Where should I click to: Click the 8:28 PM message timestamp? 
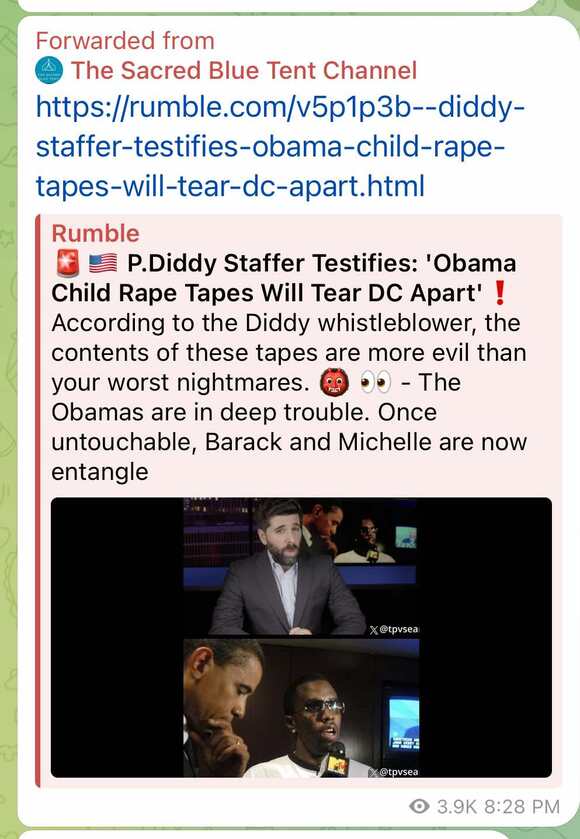522,806
